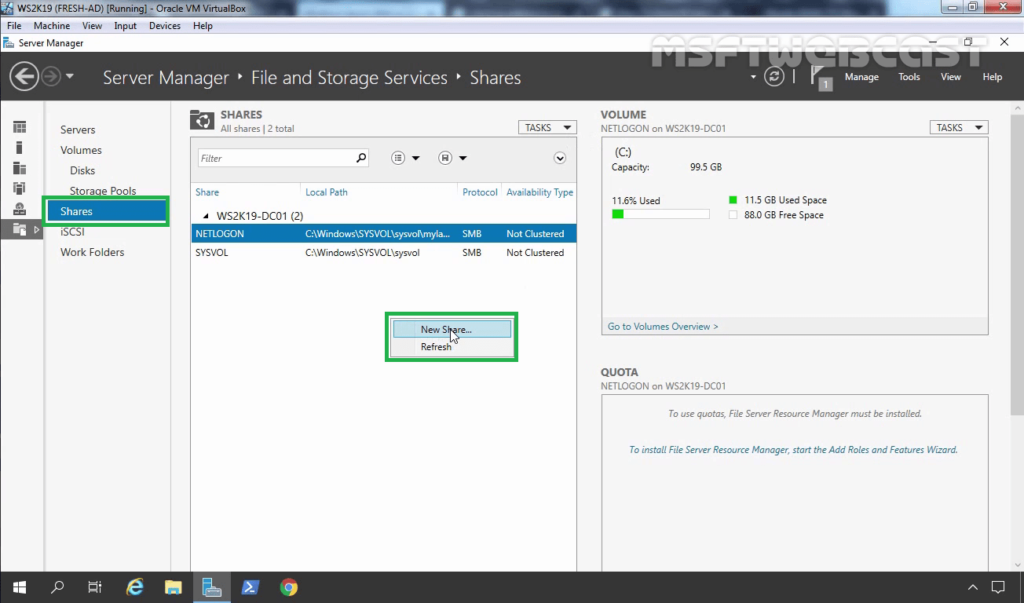The width and height of the screenshot is (1024, 603).
Task: Open VirtualBox Input menu
Action: point(125,25)
